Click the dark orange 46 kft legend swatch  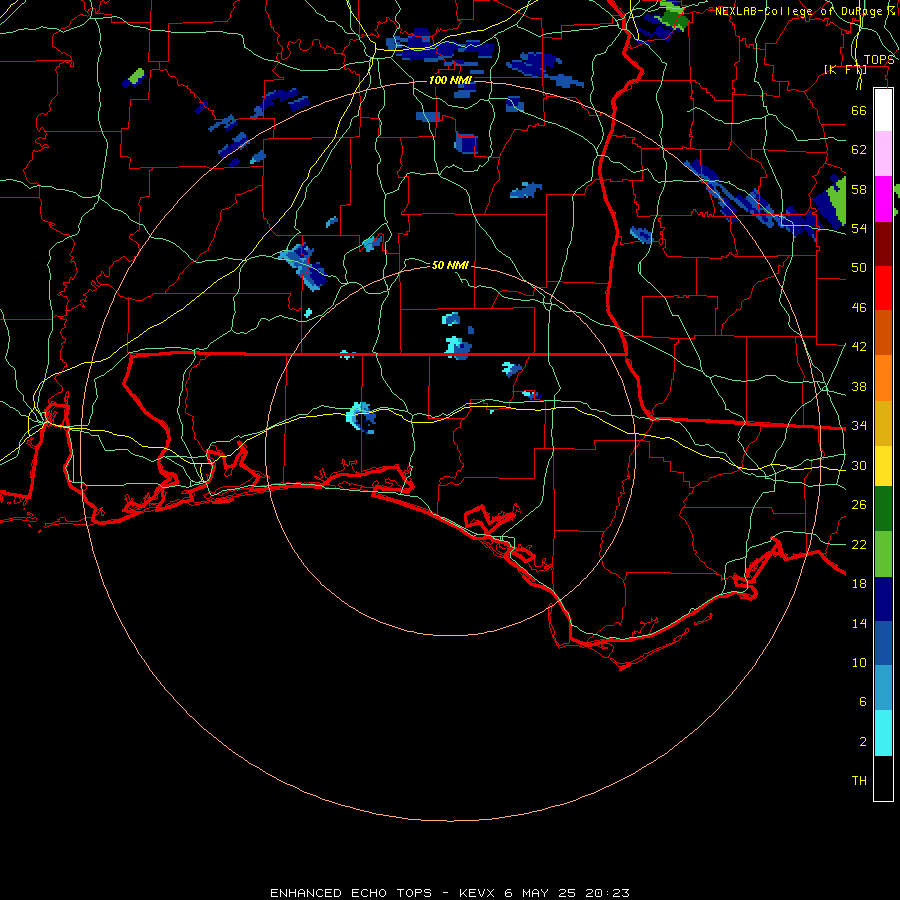pyautogui.click(x=883, y=332)
